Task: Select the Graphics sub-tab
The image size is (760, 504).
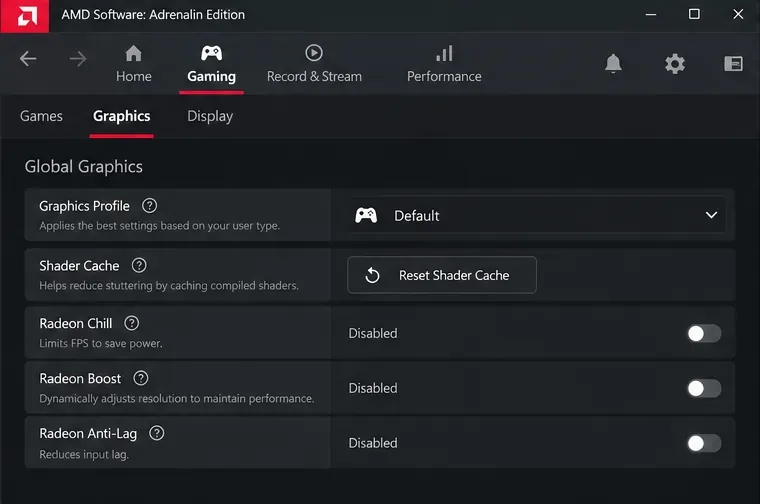Action: (x=122, y=116)
